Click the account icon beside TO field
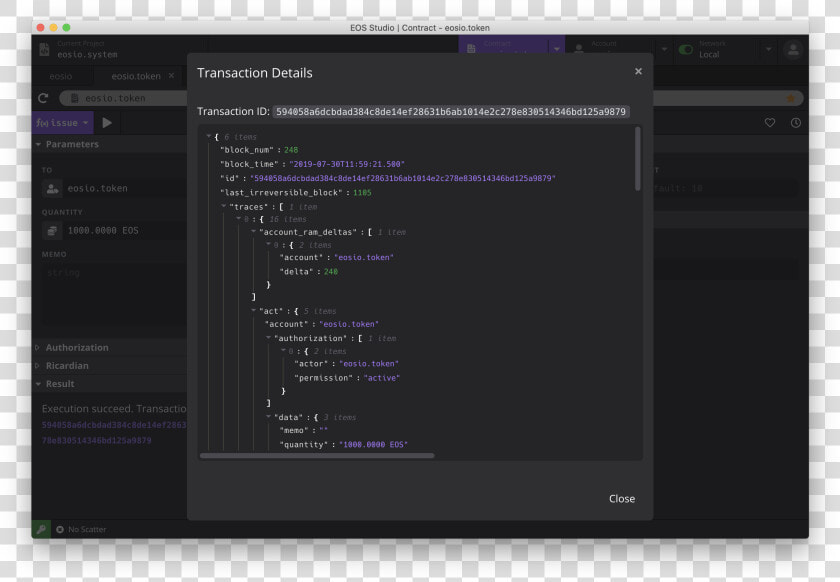Image resolution: width=840 pixels, height=582 pixels. coord(52,189)
